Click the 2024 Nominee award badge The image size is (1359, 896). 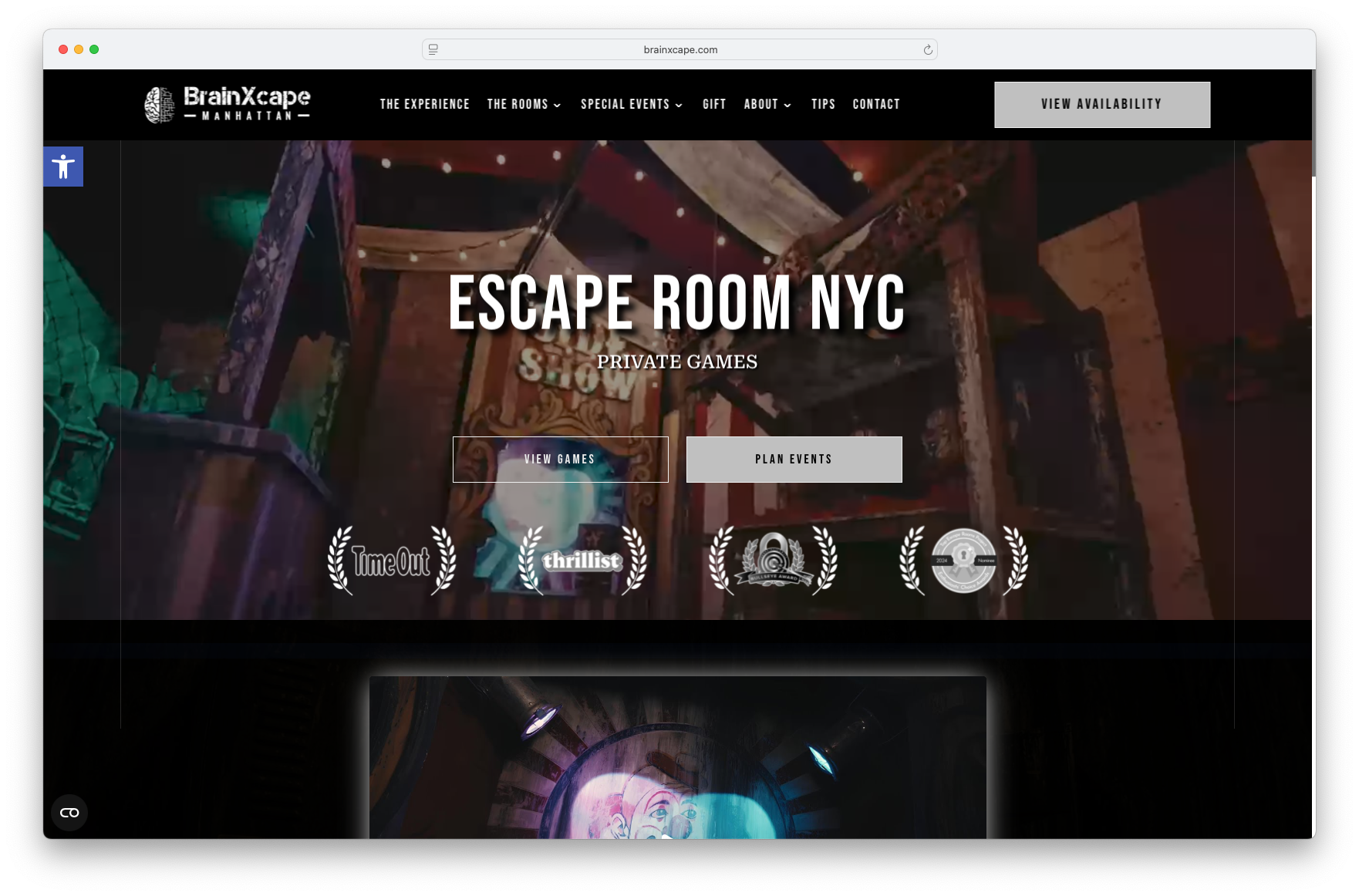(963, 561)
